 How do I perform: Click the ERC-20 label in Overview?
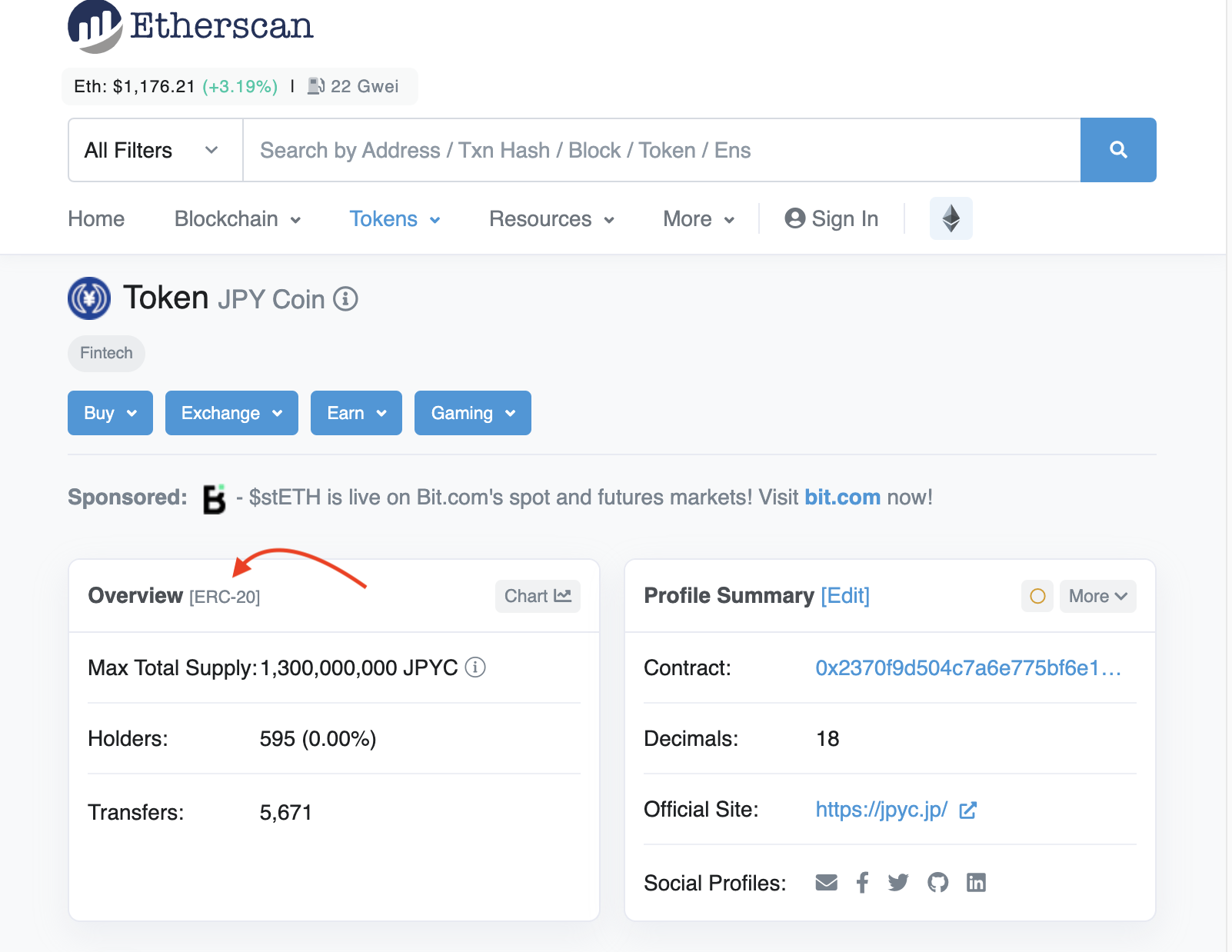[225, 597]
